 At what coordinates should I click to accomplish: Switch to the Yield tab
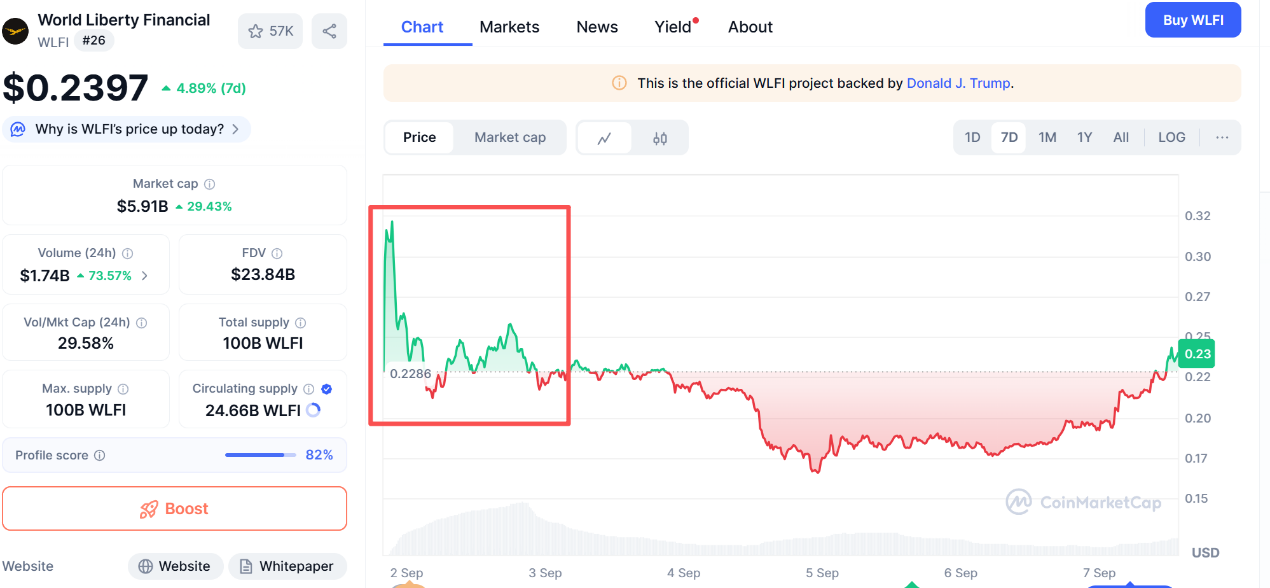pos(673,27)
